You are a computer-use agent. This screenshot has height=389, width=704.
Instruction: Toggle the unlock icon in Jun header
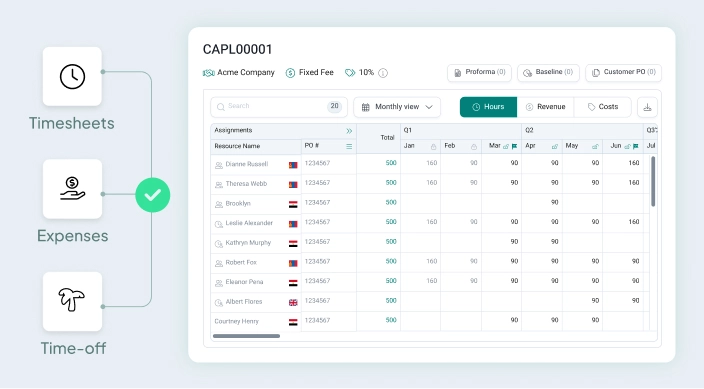point(627,146)
